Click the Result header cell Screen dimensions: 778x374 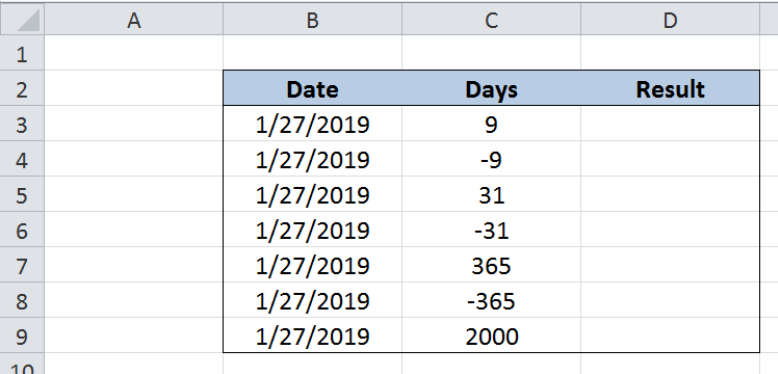coord(670,88)
